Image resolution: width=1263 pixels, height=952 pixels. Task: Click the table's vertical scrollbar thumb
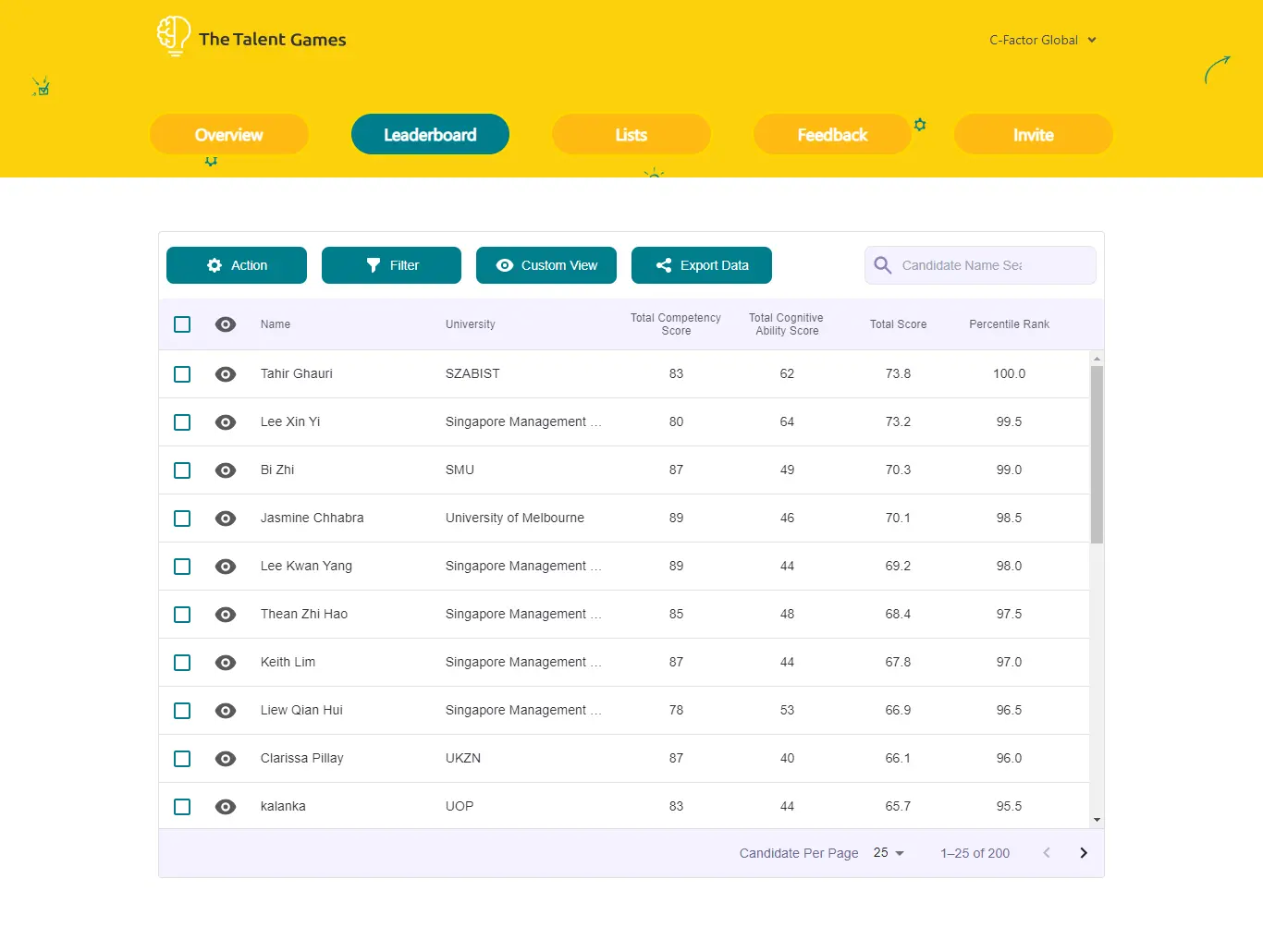pyautogui.click(x=1097, y=455)
